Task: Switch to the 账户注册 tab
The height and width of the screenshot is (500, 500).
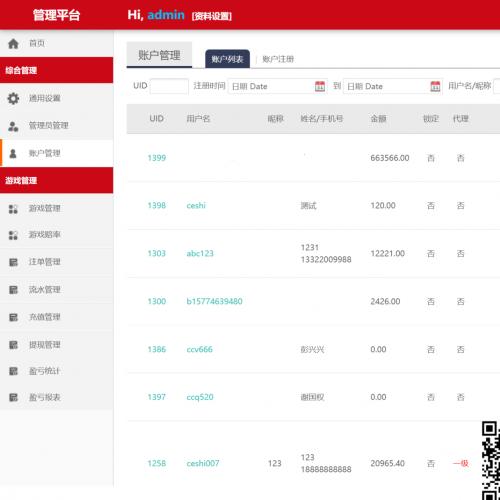Action: [x=278, y=59]
